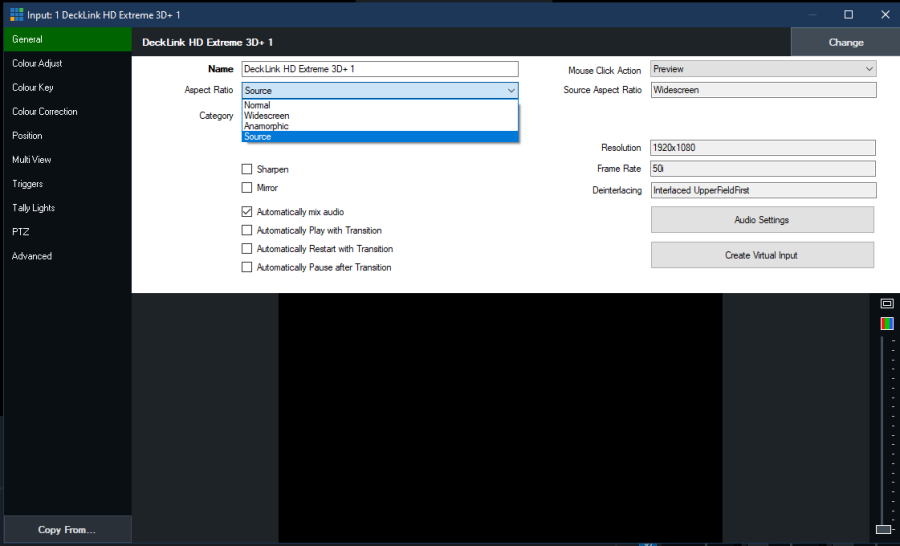
Task: Open the RGB colour bars icon
Action: click(x=886, y=323)
